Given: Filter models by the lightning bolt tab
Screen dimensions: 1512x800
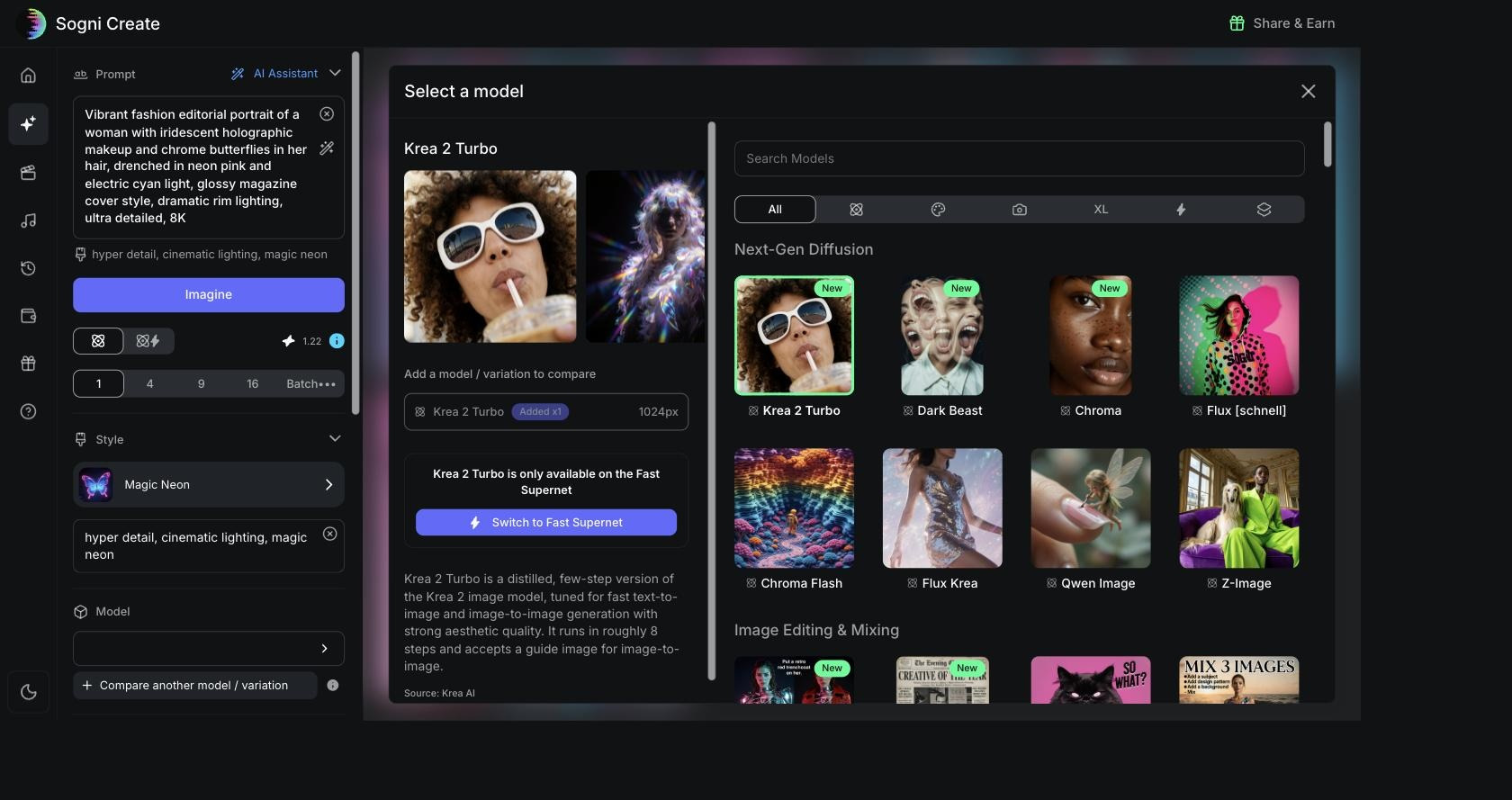Looking at the screenshot, I should coord(1181,210).
